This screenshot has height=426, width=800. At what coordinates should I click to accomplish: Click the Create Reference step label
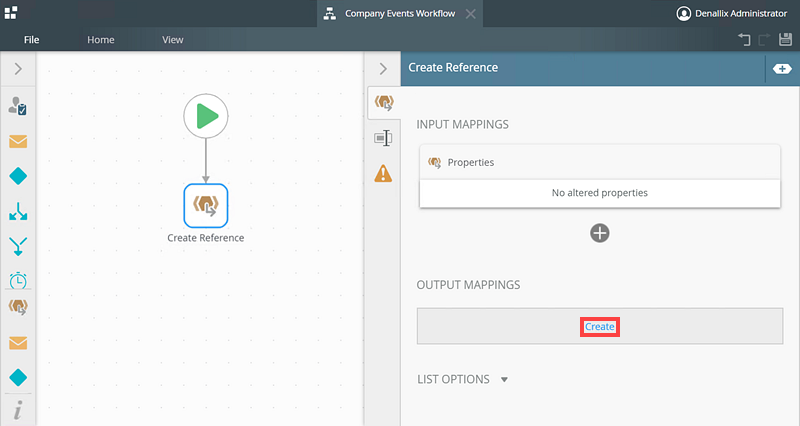tap(206, 238)
